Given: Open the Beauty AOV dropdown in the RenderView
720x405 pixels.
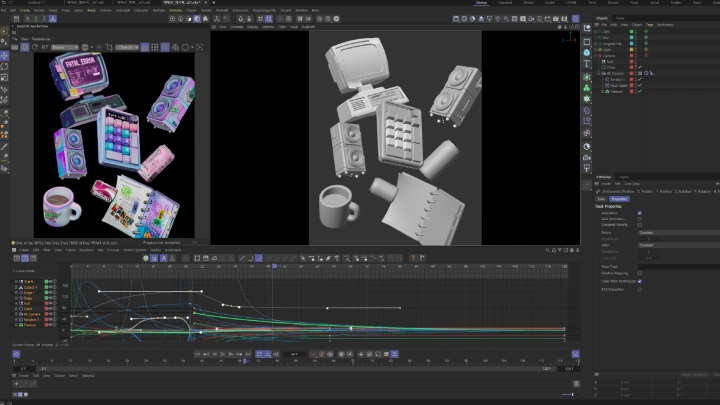Looking at the screenshot, I should point(64,47).
